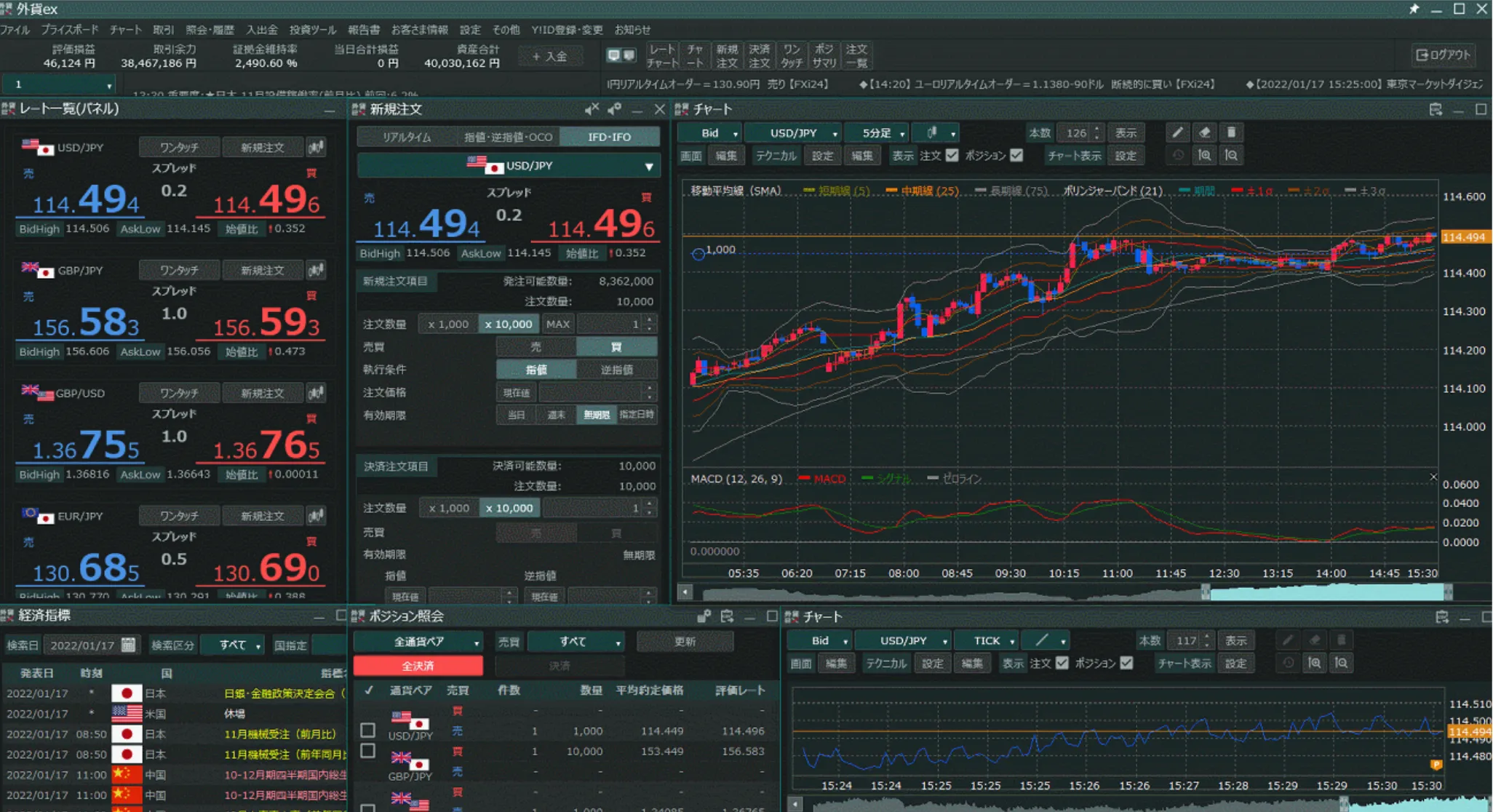Click the trash delete icon in upper chart
Viewport: 1493px width, 812px height.
1231,132
